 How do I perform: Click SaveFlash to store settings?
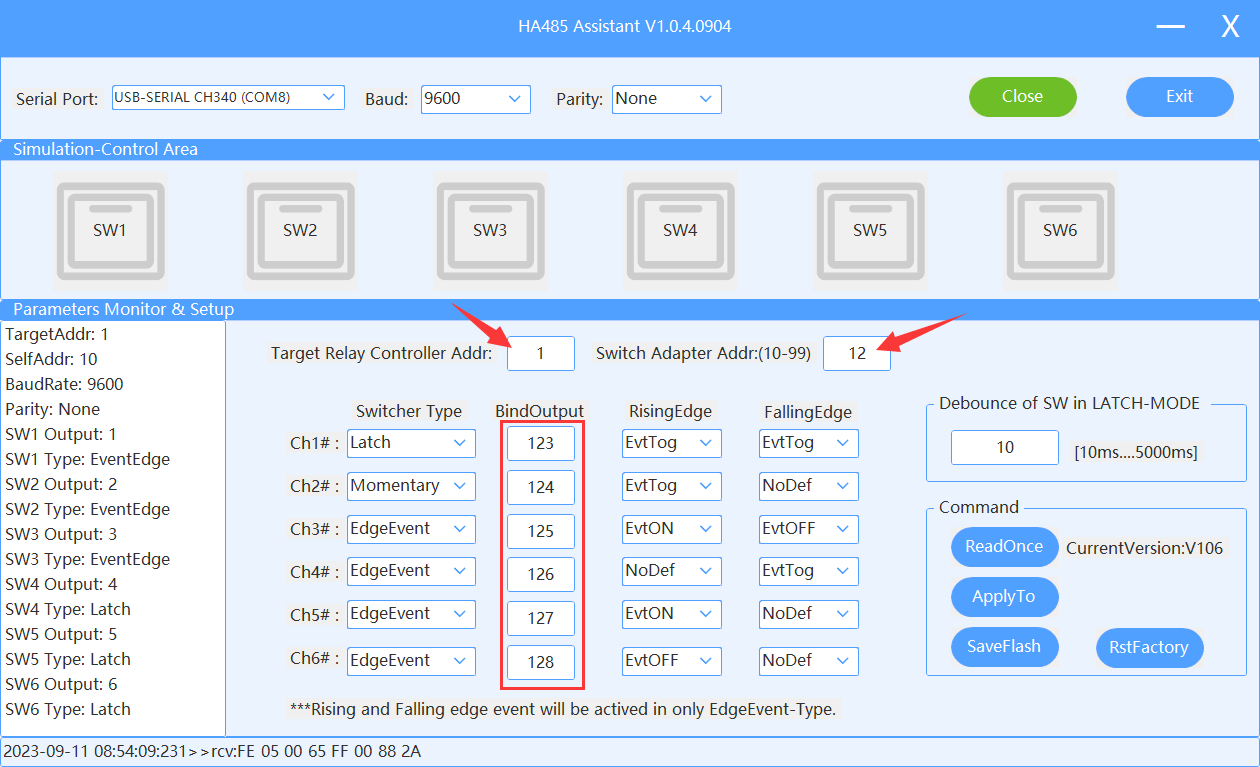(1004, 647)
